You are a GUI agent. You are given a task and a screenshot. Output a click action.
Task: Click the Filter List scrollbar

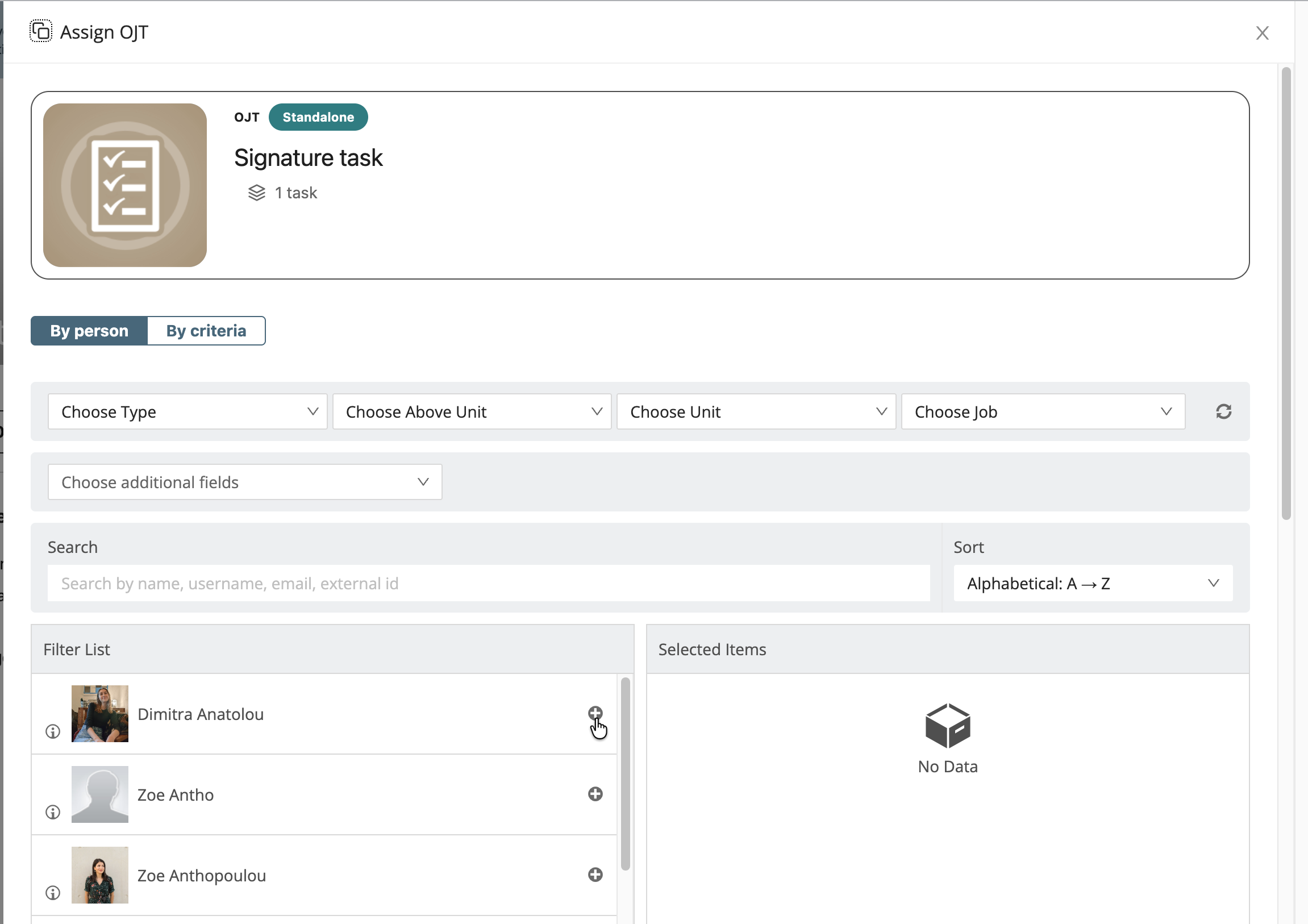click(625, 773)
